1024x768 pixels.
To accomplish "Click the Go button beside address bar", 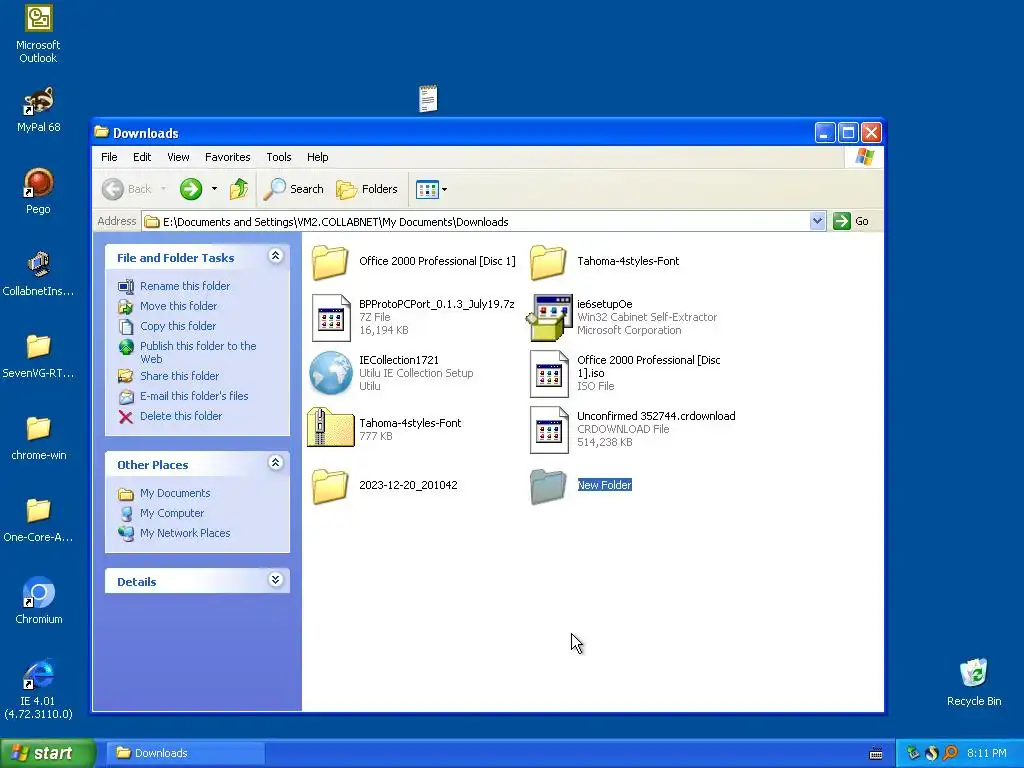I will click(x=851, y=221).
